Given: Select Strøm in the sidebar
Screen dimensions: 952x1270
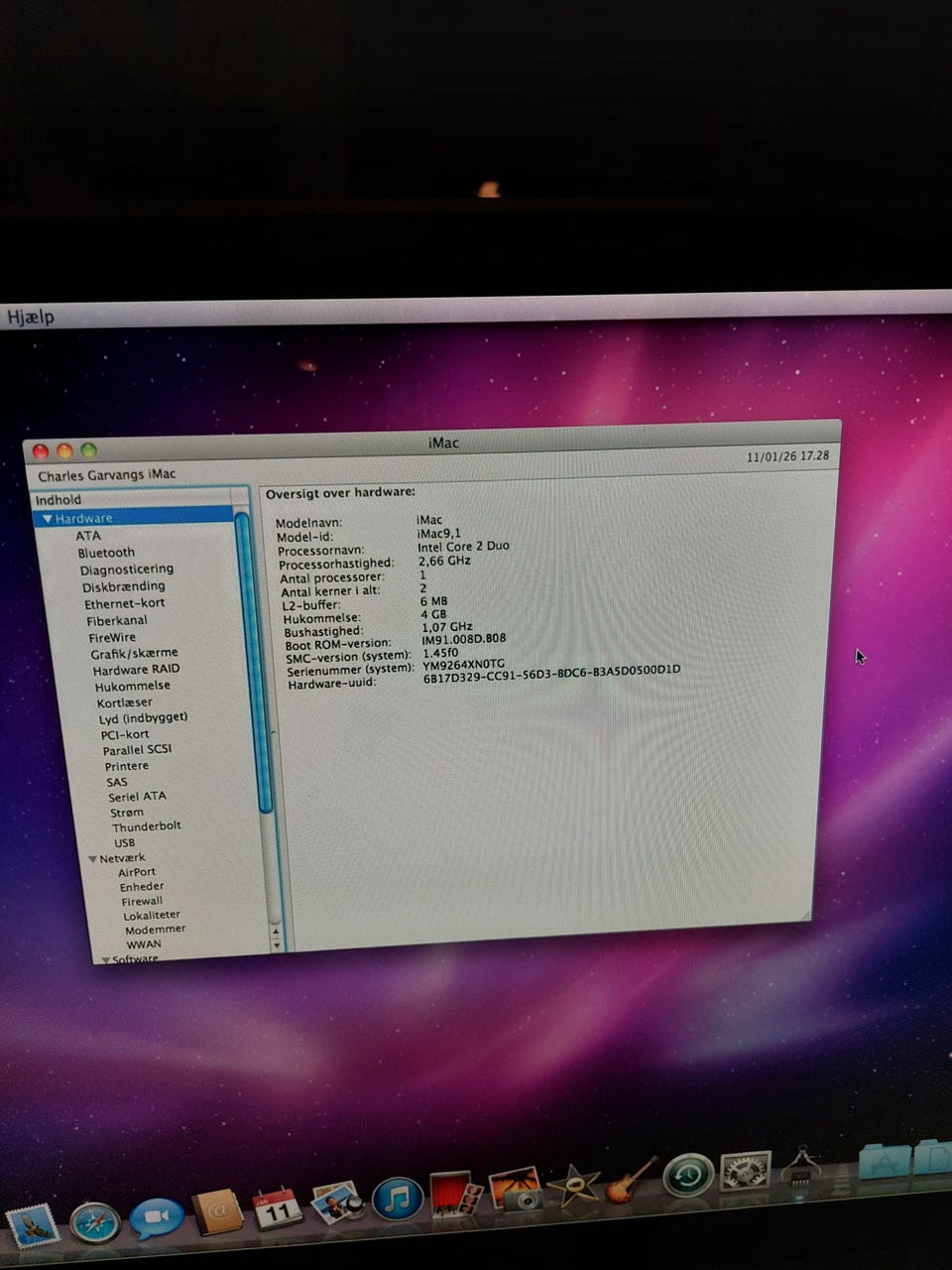Looking at the screenshot, I should (x=127, y=813).
